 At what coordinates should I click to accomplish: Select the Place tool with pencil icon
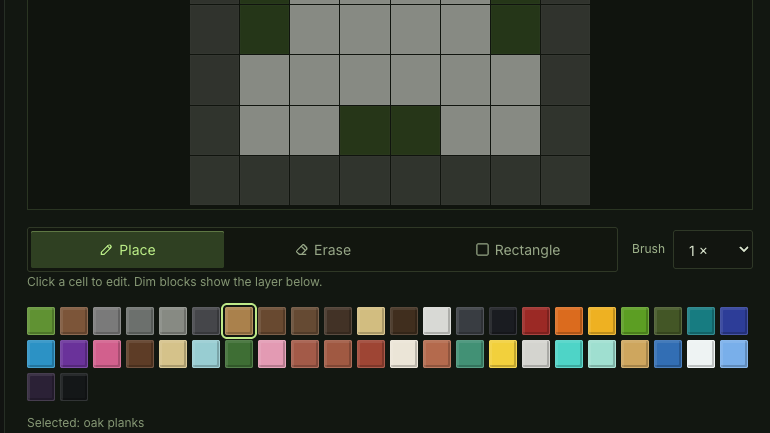127,250
